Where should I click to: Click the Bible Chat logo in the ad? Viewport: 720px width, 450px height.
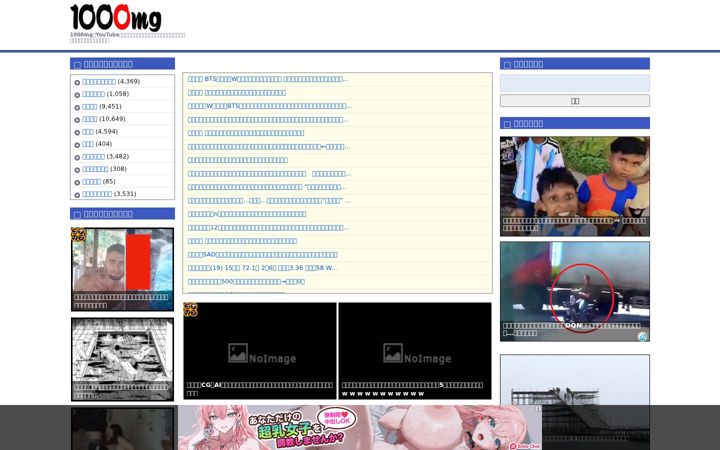pos(524,446)
